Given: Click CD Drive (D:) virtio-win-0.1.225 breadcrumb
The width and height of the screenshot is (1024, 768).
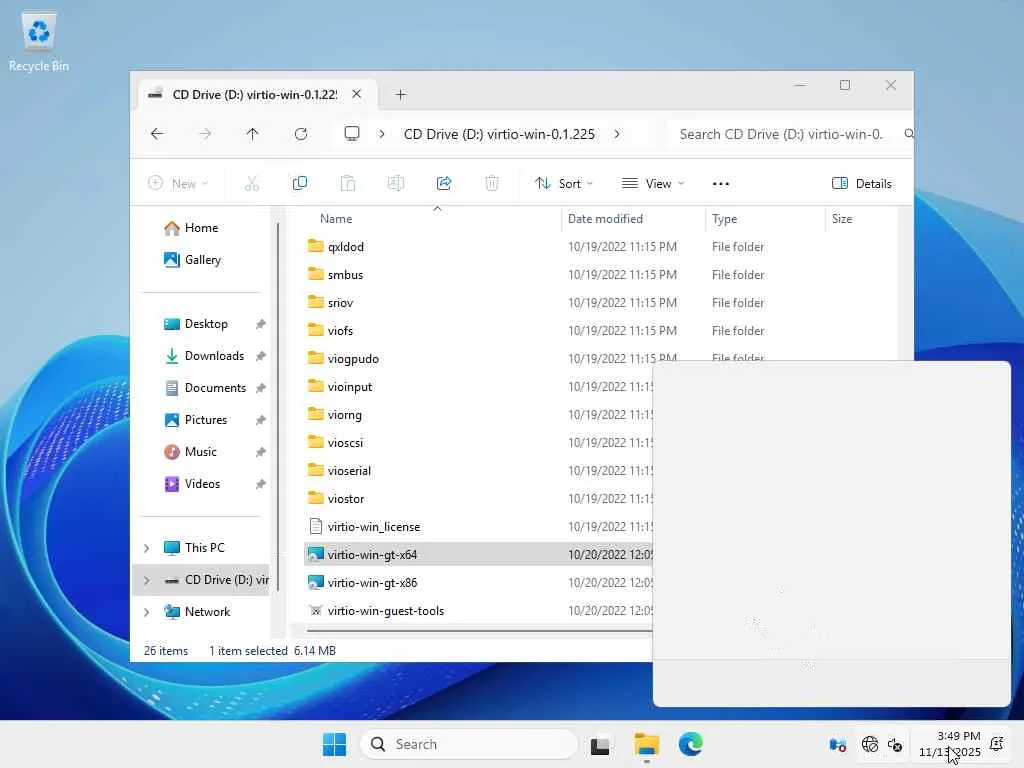Looking at the screenshot, I should (x=499, y=134).
